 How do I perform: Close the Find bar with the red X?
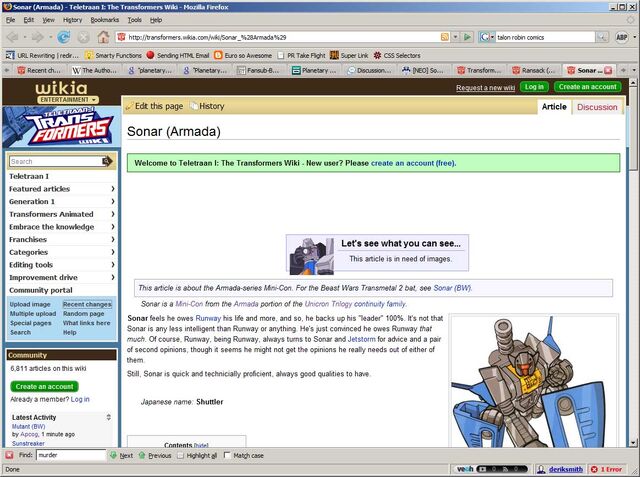click(9, 455)
